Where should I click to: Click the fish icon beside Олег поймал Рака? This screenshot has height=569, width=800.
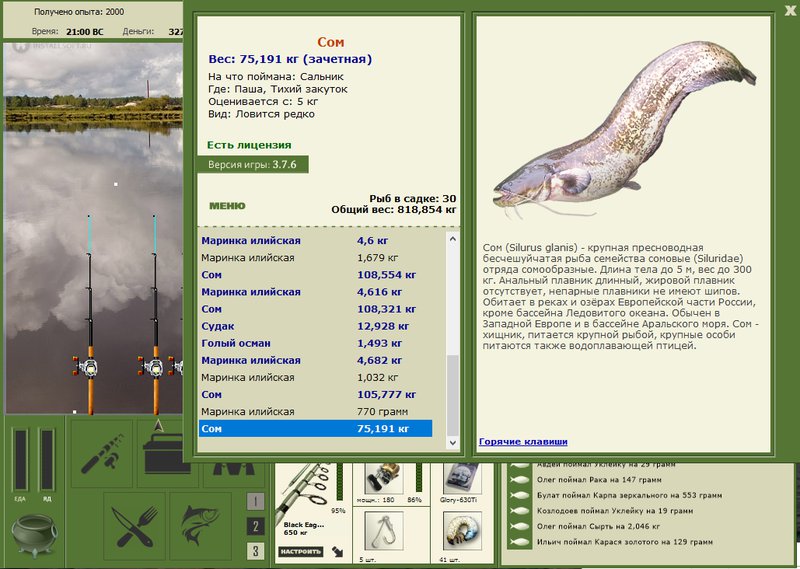[x=519, y=480]
